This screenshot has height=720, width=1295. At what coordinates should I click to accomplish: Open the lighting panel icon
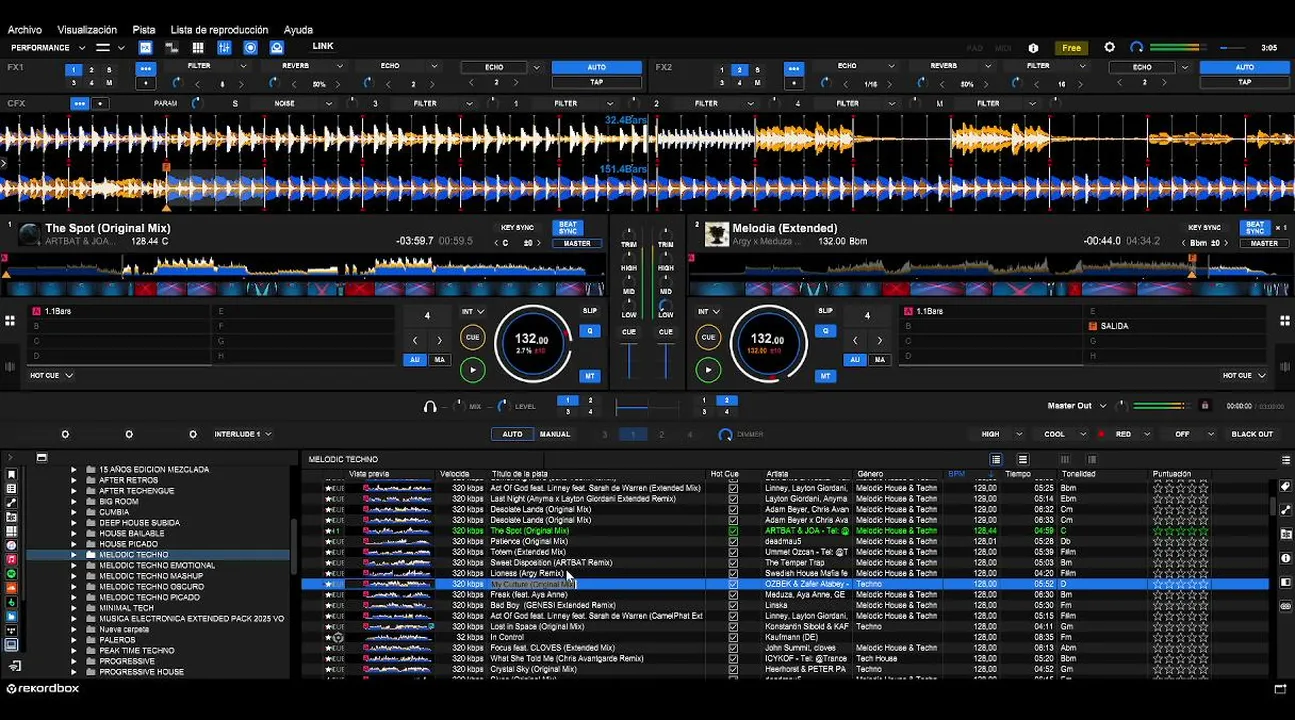(277, 47)
